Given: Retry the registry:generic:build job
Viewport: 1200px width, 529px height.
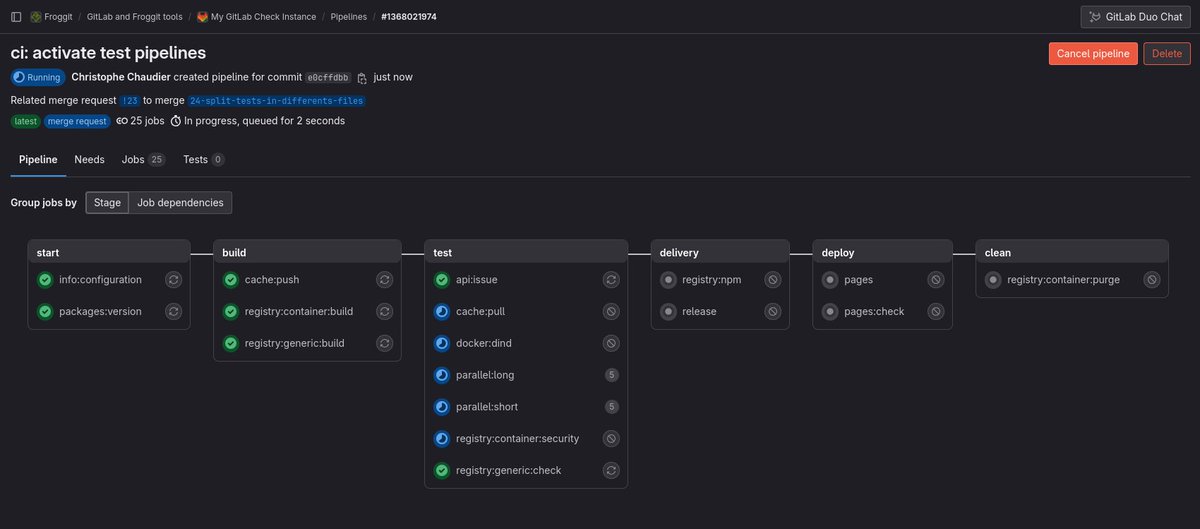Looking at the screenshot, I should (x=384, y=343).
